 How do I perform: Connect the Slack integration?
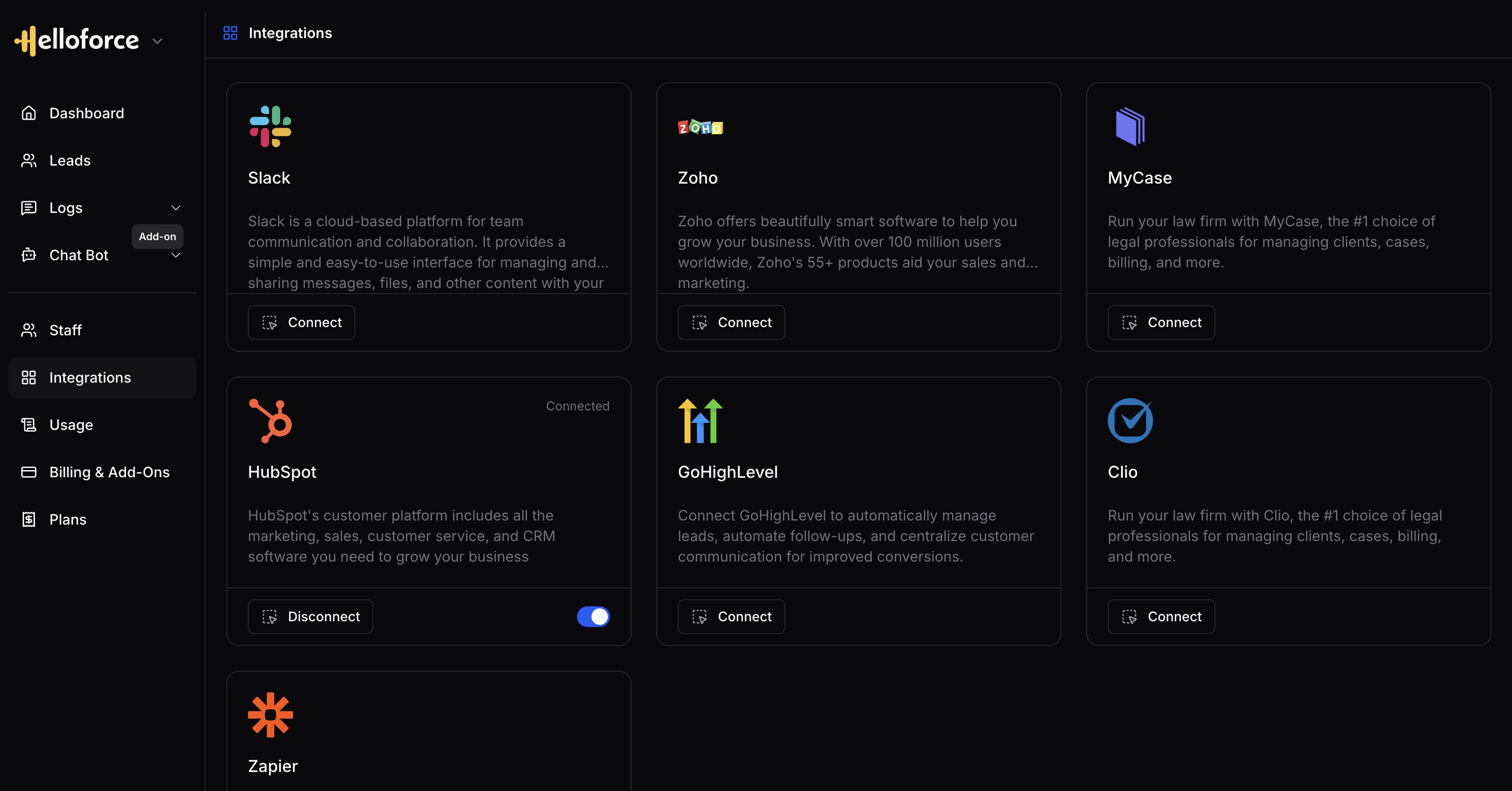tap(301, 322)
